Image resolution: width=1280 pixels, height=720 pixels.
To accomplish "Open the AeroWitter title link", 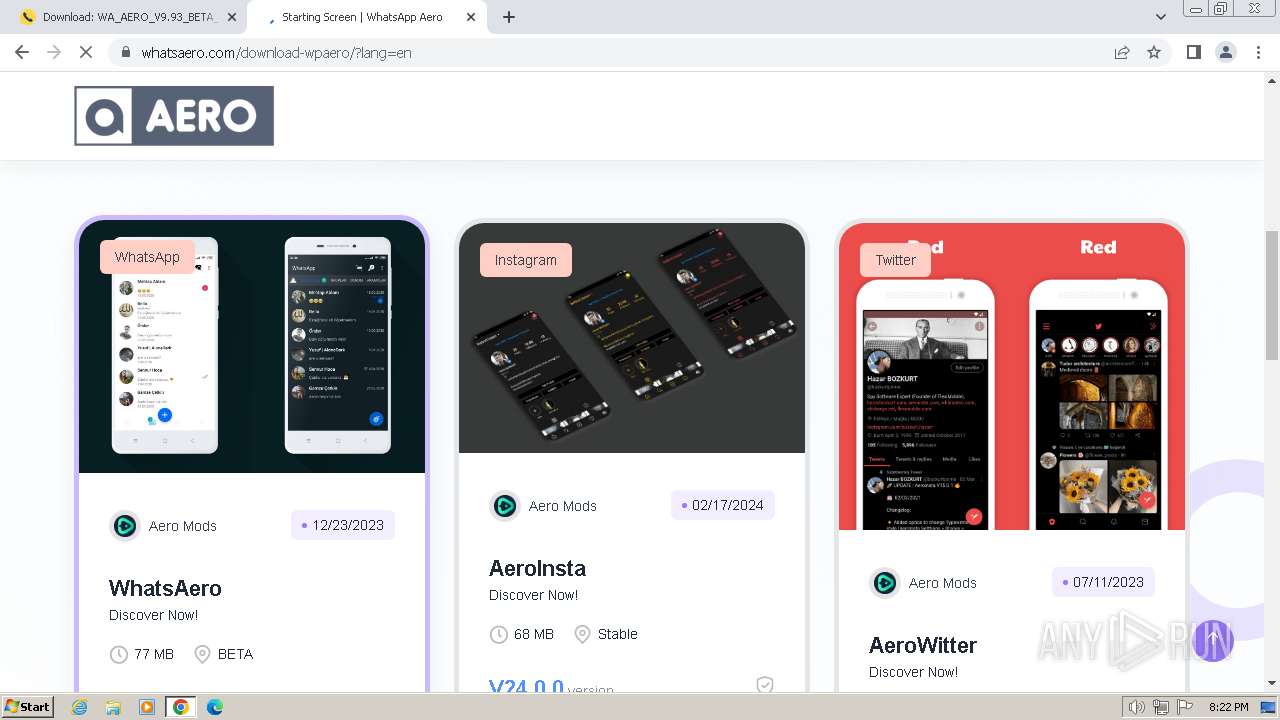I will tap(922, 645).
